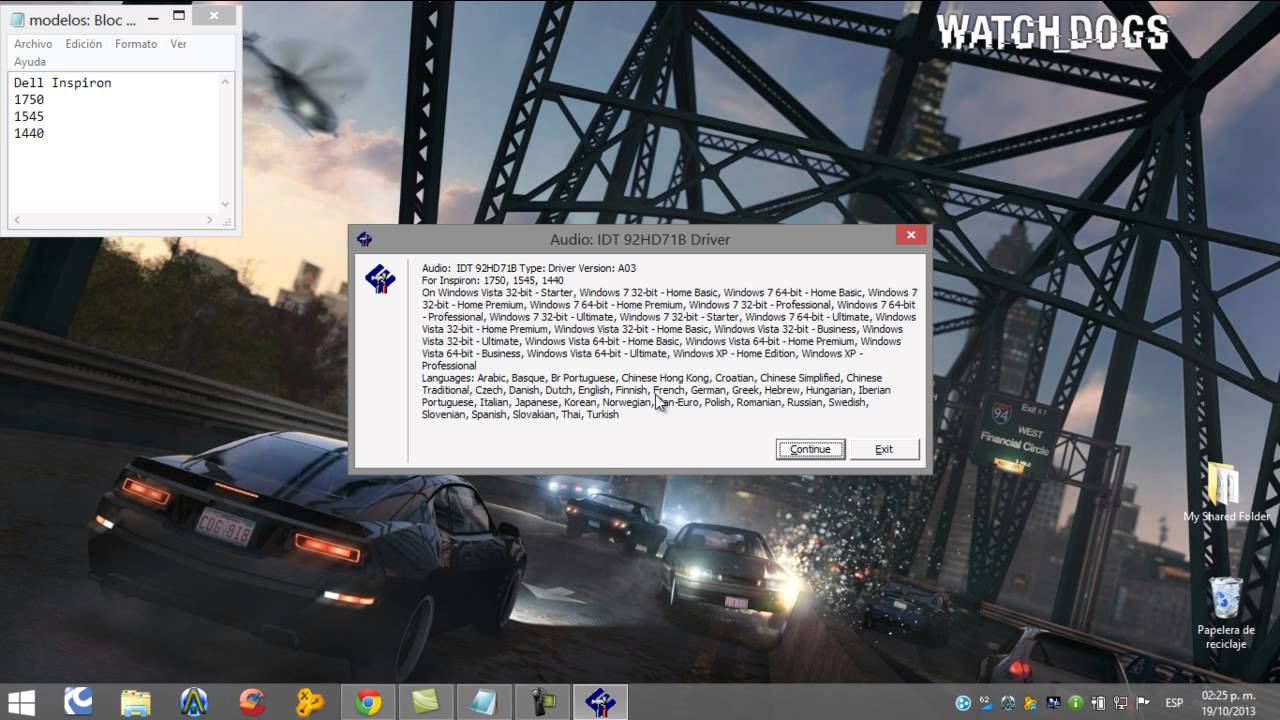Open File Explorer from the taskbar
This screenshot has height=720, width=1280.
(136, 702)
